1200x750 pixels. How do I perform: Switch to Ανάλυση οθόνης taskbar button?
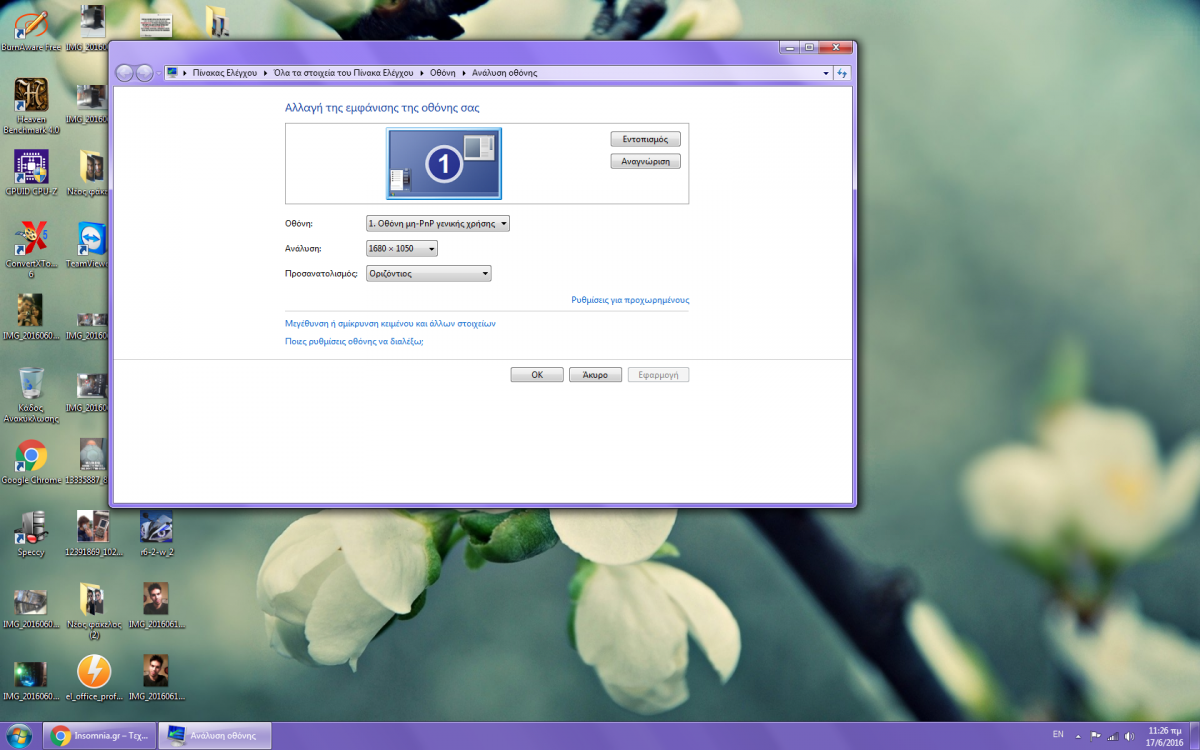click(216, 736)
